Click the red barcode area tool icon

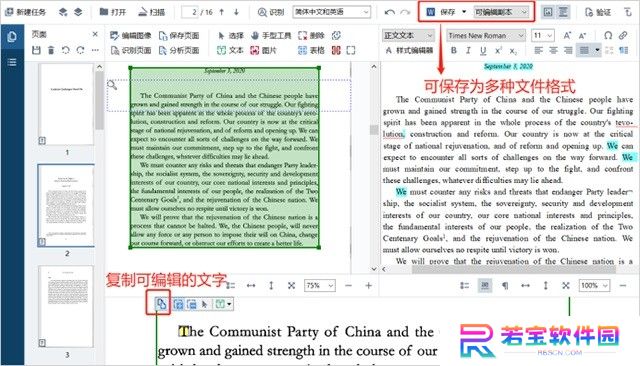(336, 51)
